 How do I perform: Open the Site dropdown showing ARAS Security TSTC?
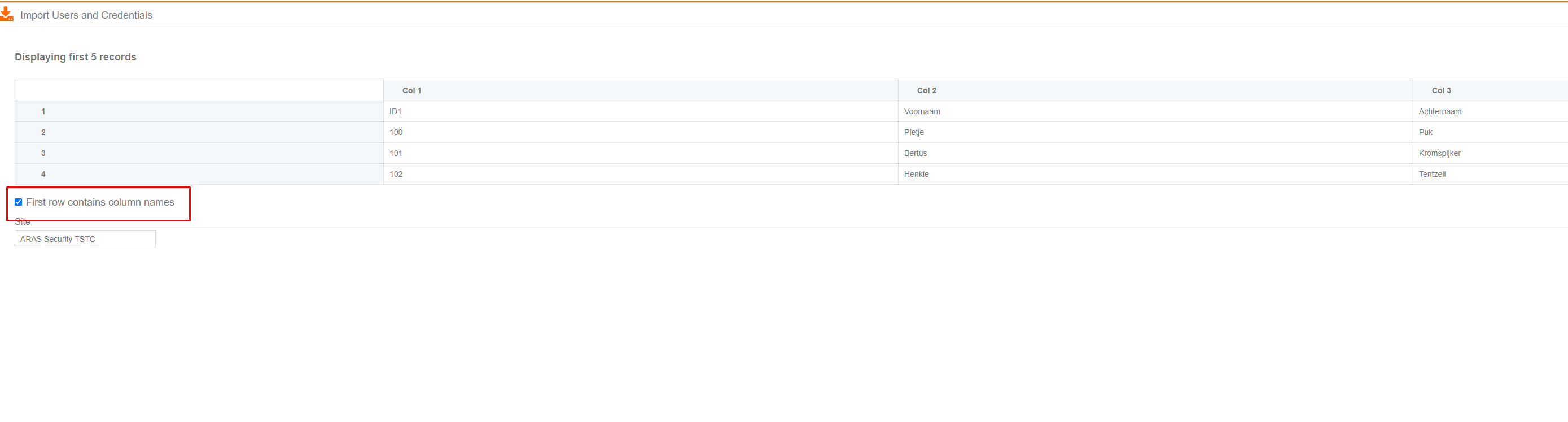[85, 239]
